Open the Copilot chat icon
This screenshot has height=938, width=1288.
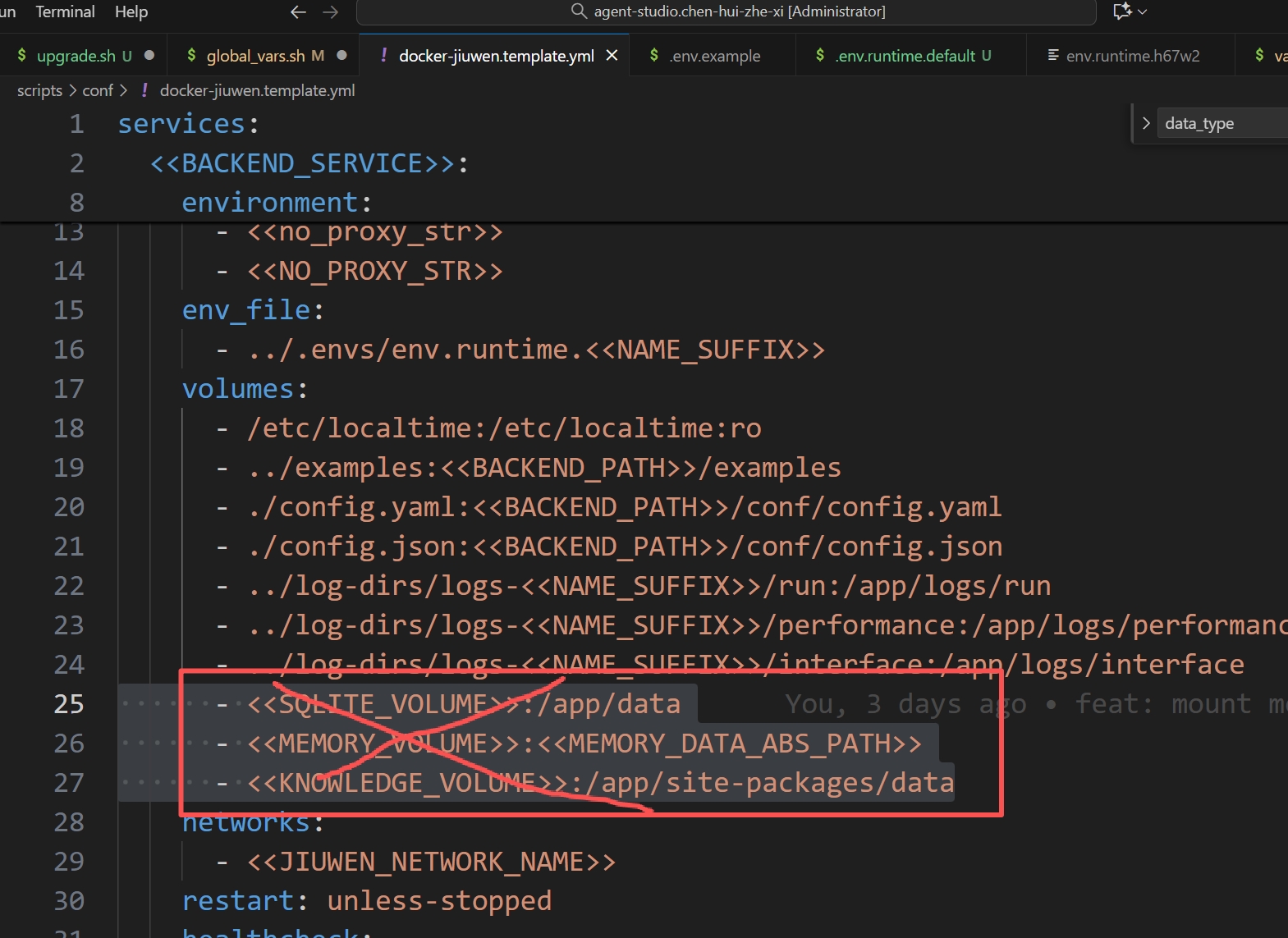pyautogui.click(x=1122, y=11)
